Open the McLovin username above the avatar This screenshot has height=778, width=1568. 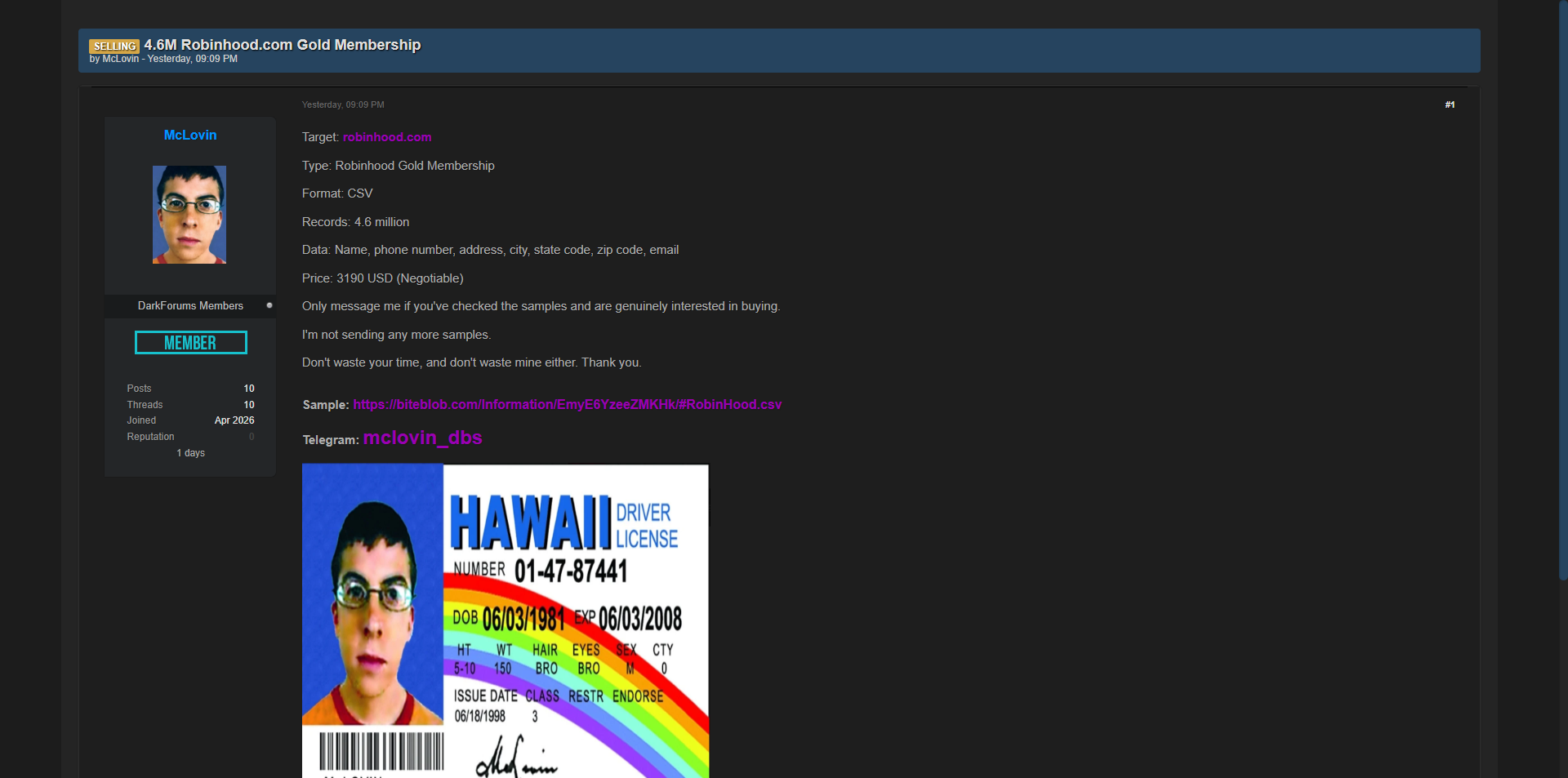coord(190,136)
